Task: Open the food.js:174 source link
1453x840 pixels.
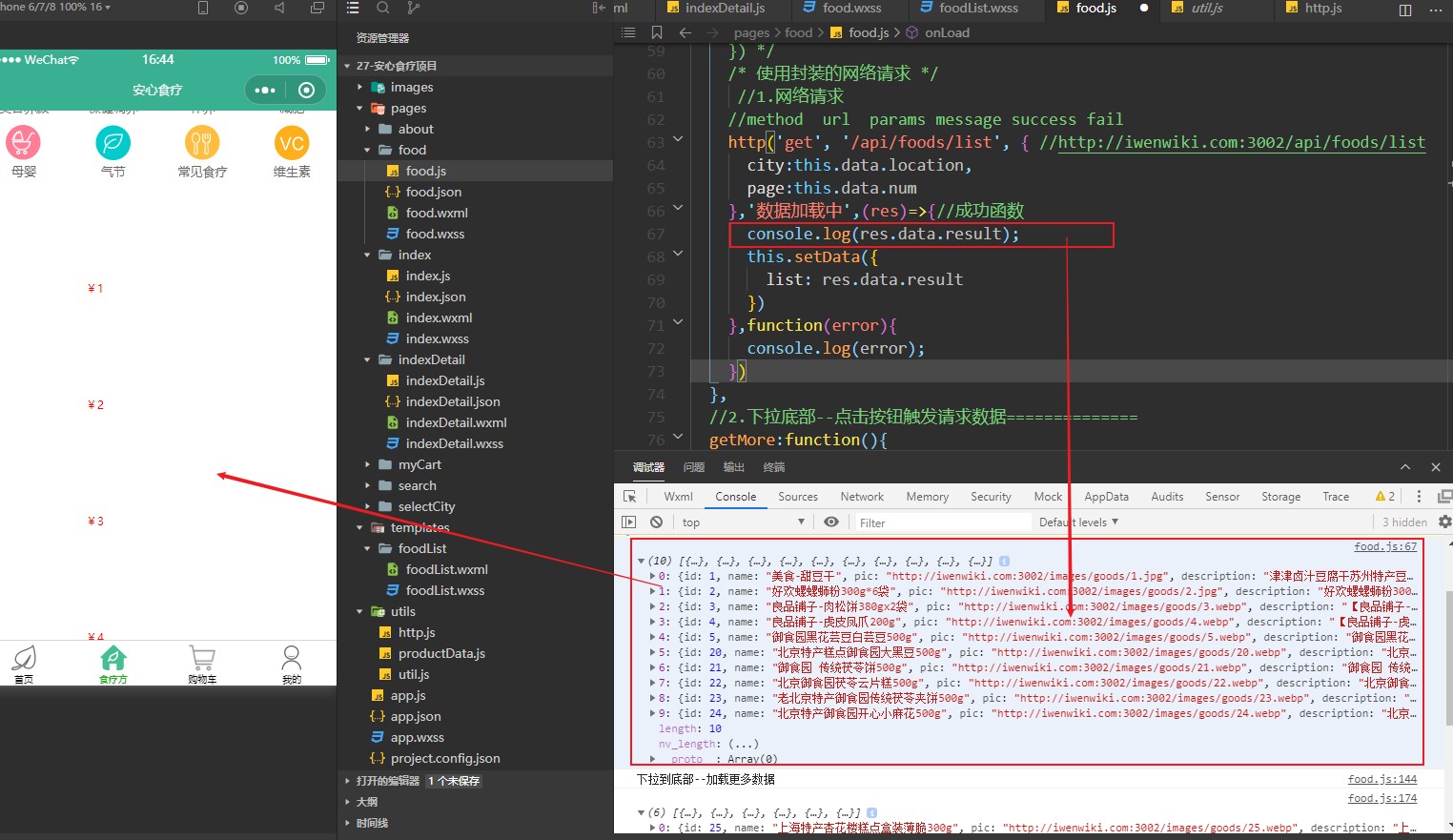Action: coord(1382,798)
